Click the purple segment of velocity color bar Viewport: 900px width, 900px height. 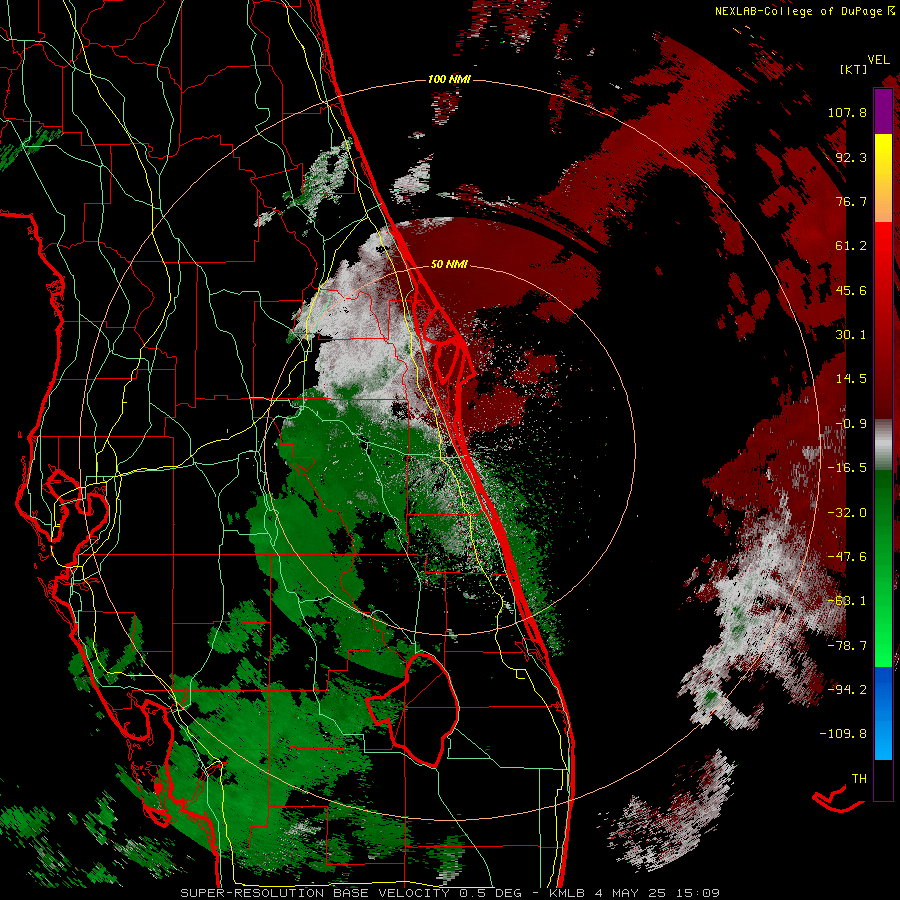[x=883, y=112]
